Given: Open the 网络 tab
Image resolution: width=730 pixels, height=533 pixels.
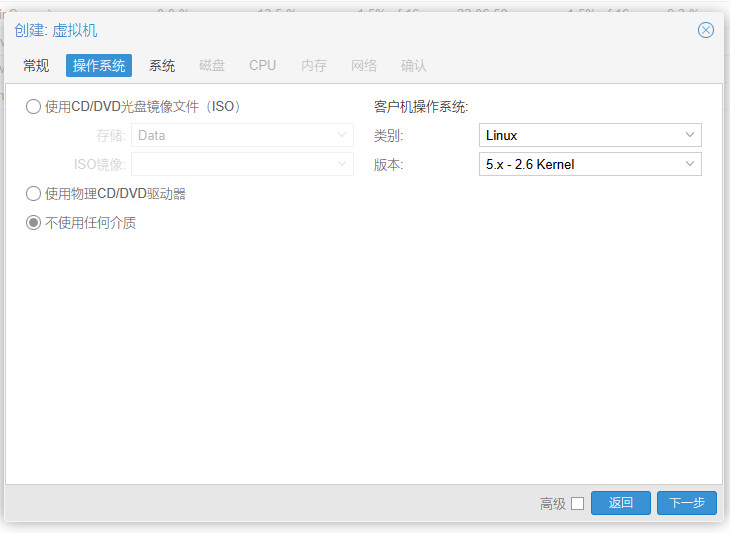Looking at the screenshot, I should coord(364,66).
